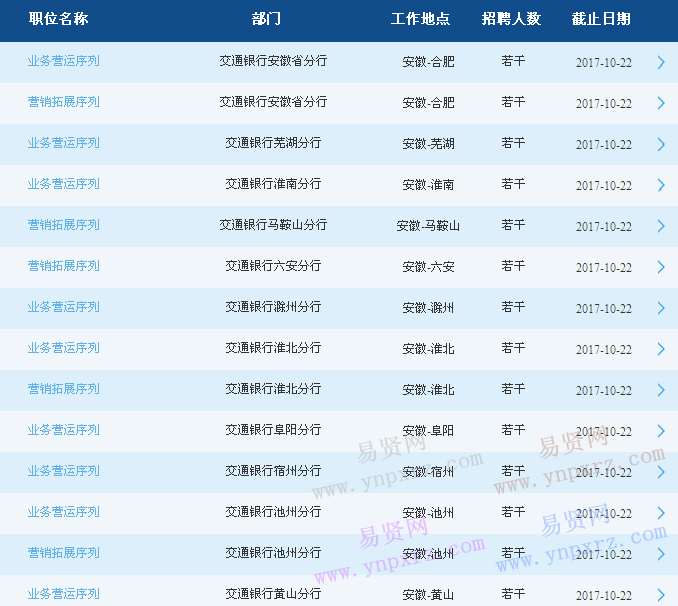Click arrow chevron on 滁州分行 row
The image size is (678, 606).
(661, 308)
